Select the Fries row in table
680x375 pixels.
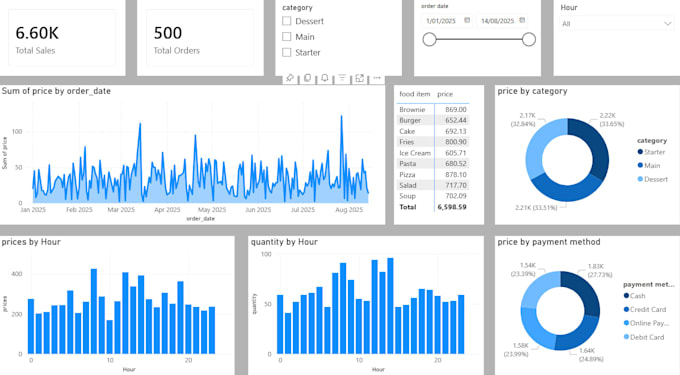[433, 142]
